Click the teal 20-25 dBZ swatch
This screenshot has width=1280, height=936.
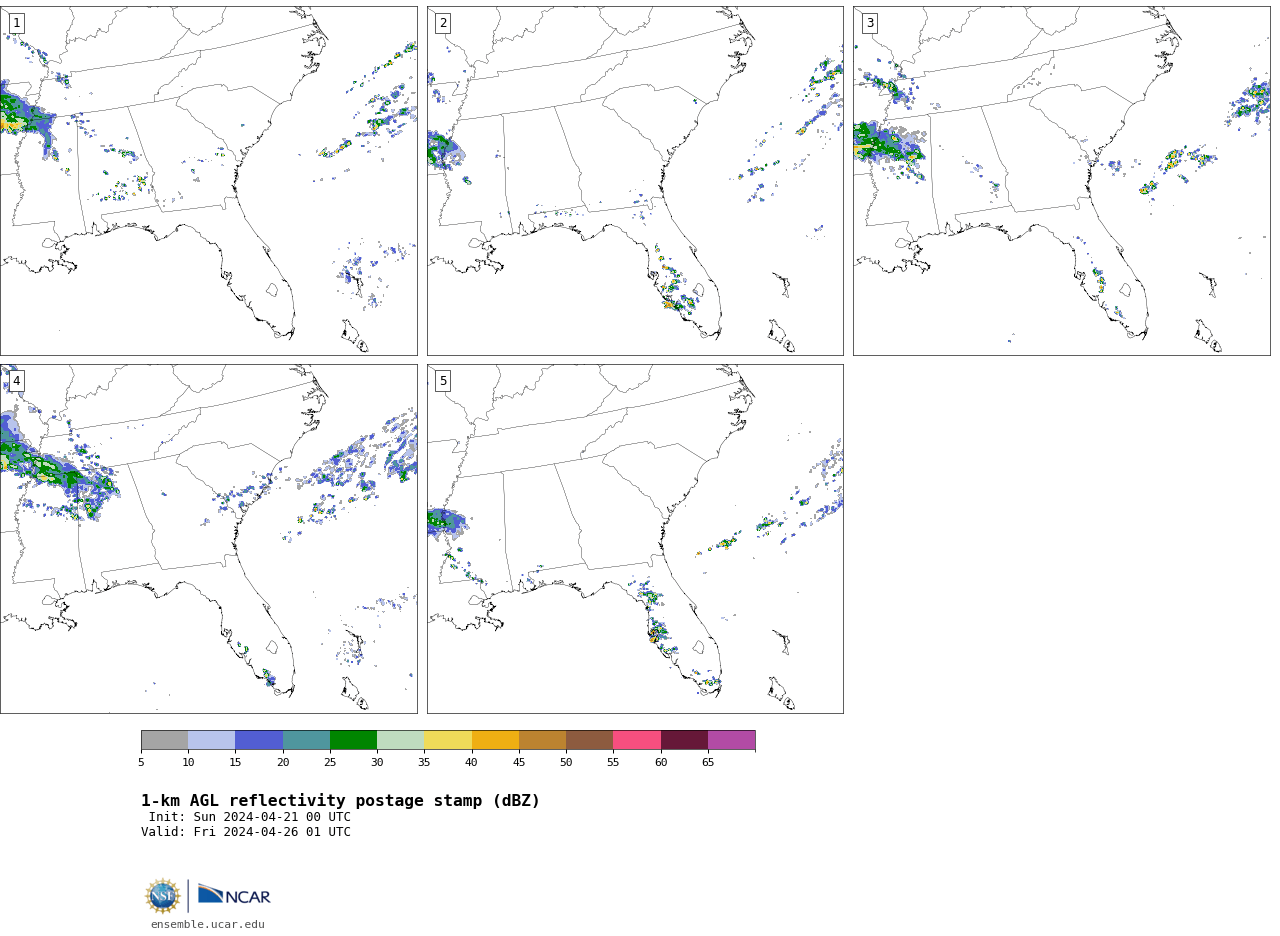[306, 740]
